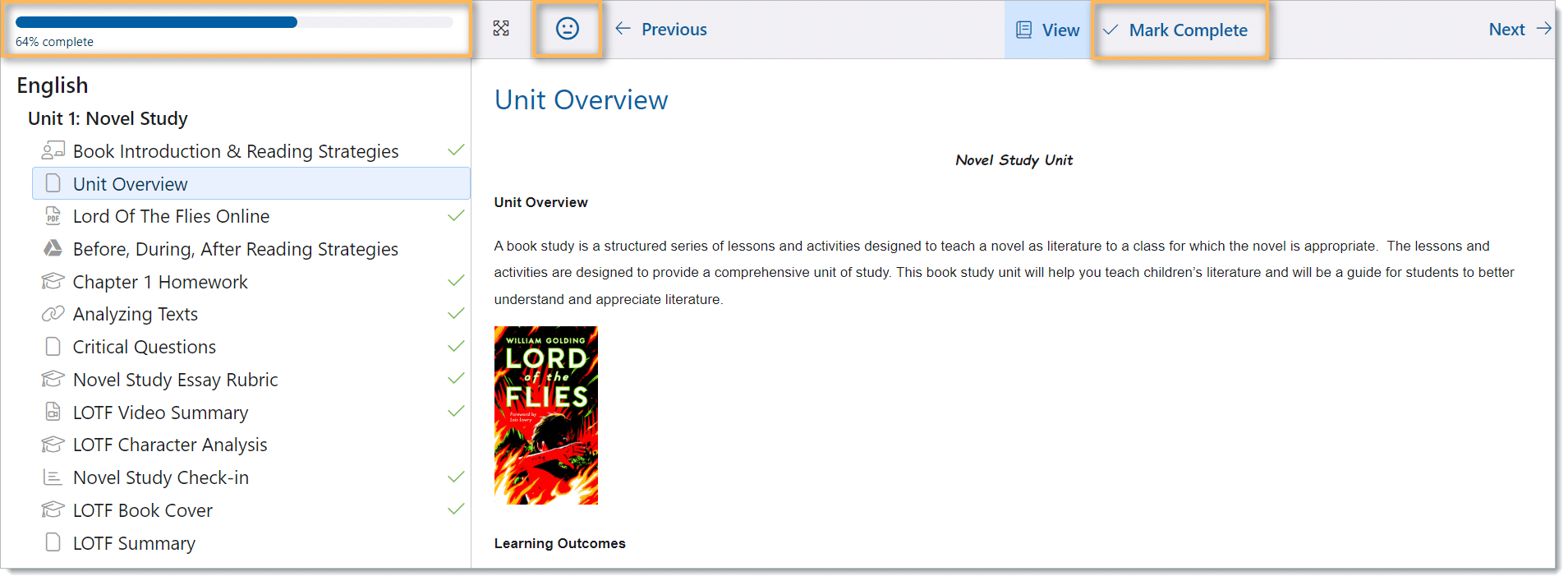Image resolution: width=1568 pixels, height=581 pixels.
Task: Click the Google Drive icon for Reading Strategies
Action: pyautogui.click(x=53, y=248)
